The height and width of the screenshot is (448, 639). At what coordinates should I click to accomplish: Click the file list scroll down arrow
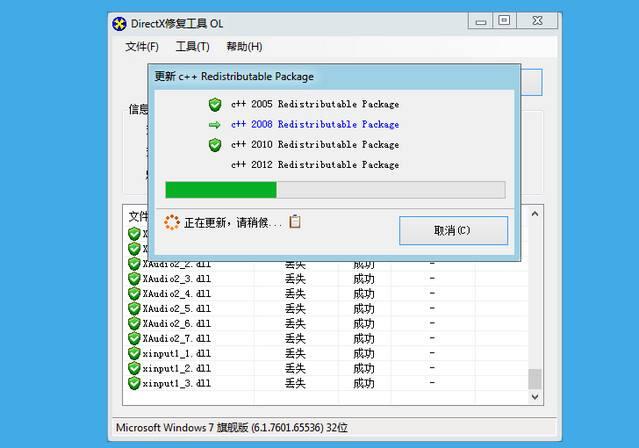click(535, 397)
